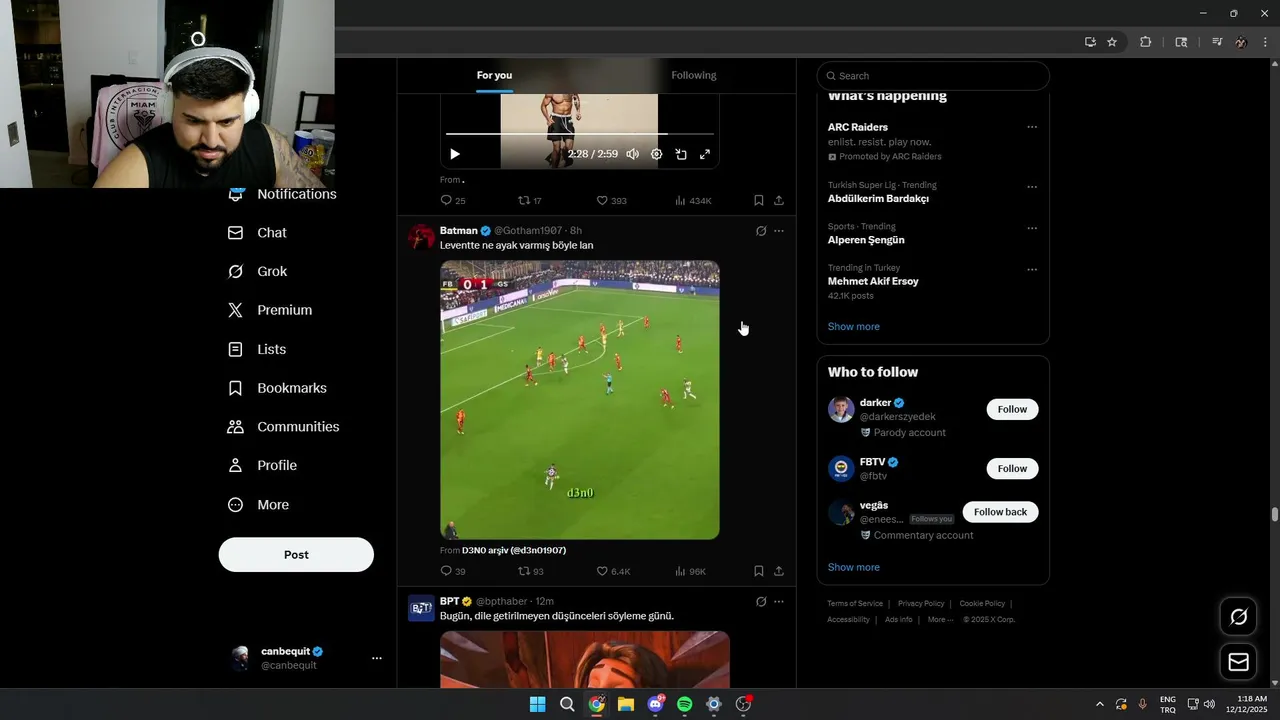View analytics of Batman's 96K-view post
This screenshot has width=1280, height=720.
[x=691, y=572]
